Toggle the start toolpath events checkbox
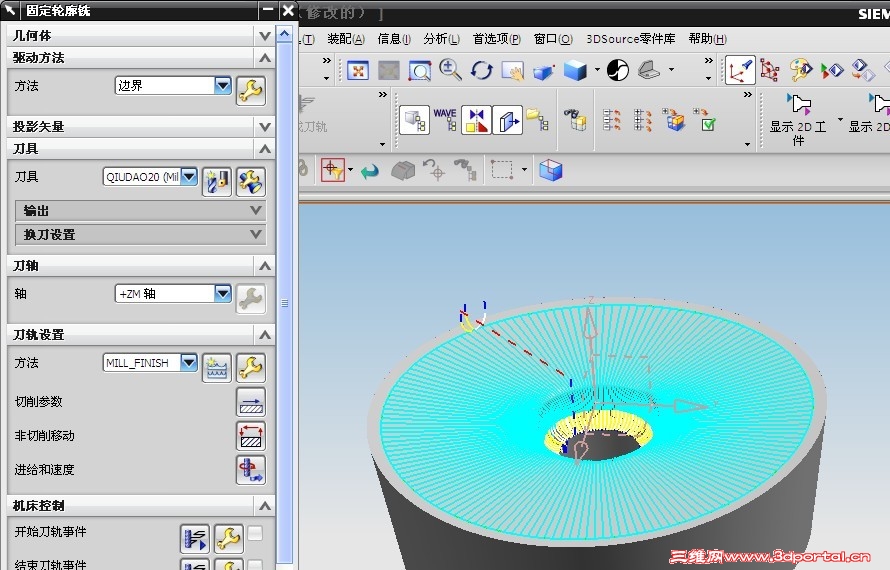The height and width of the screenshot is (570, 890). click(x=255, y=533)
